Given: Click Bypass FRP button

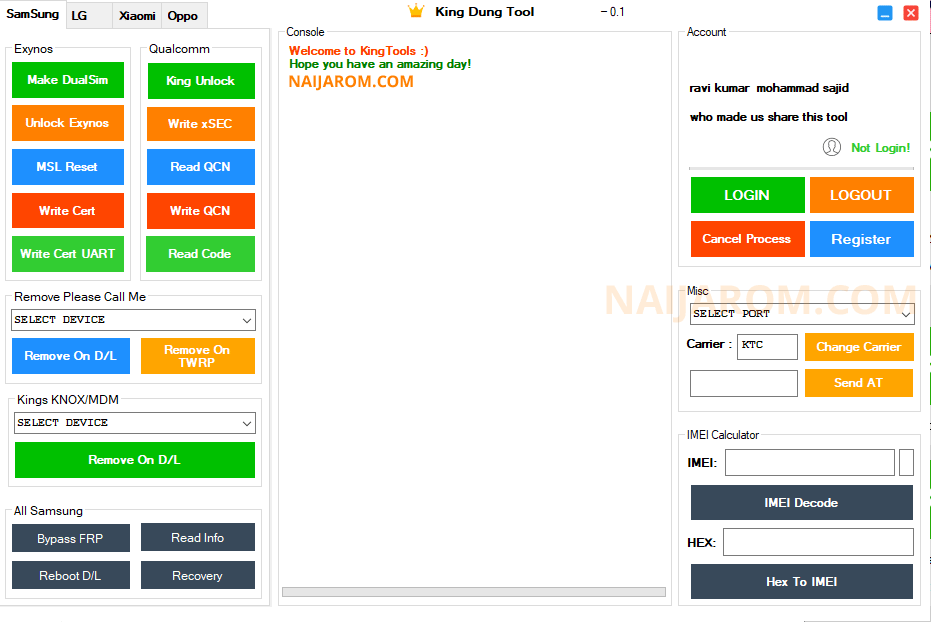Looking at the screenshot, I should pos(71,538).
